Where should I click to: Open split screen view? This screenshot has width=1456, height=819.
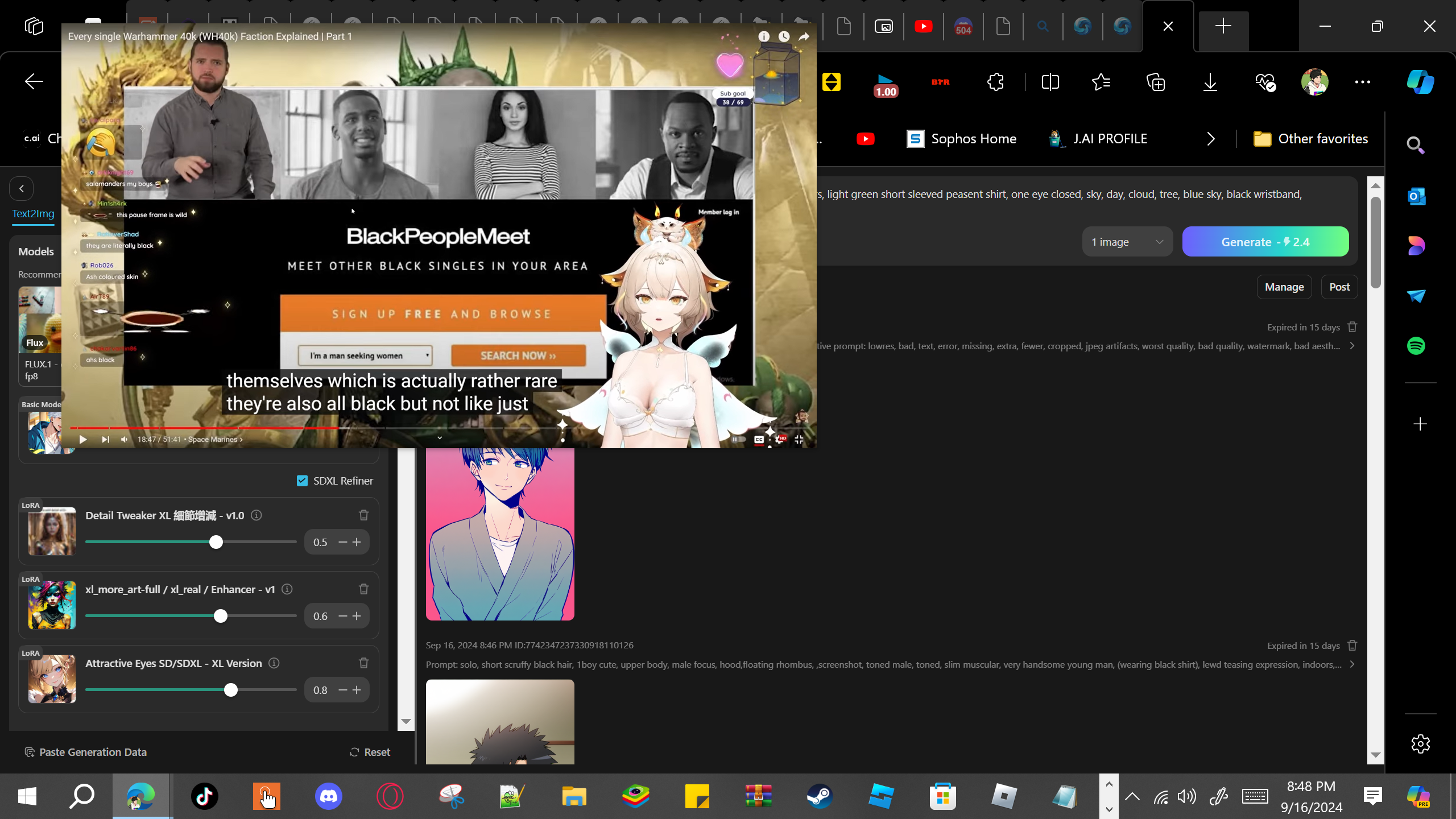[x=1050, y=82]
